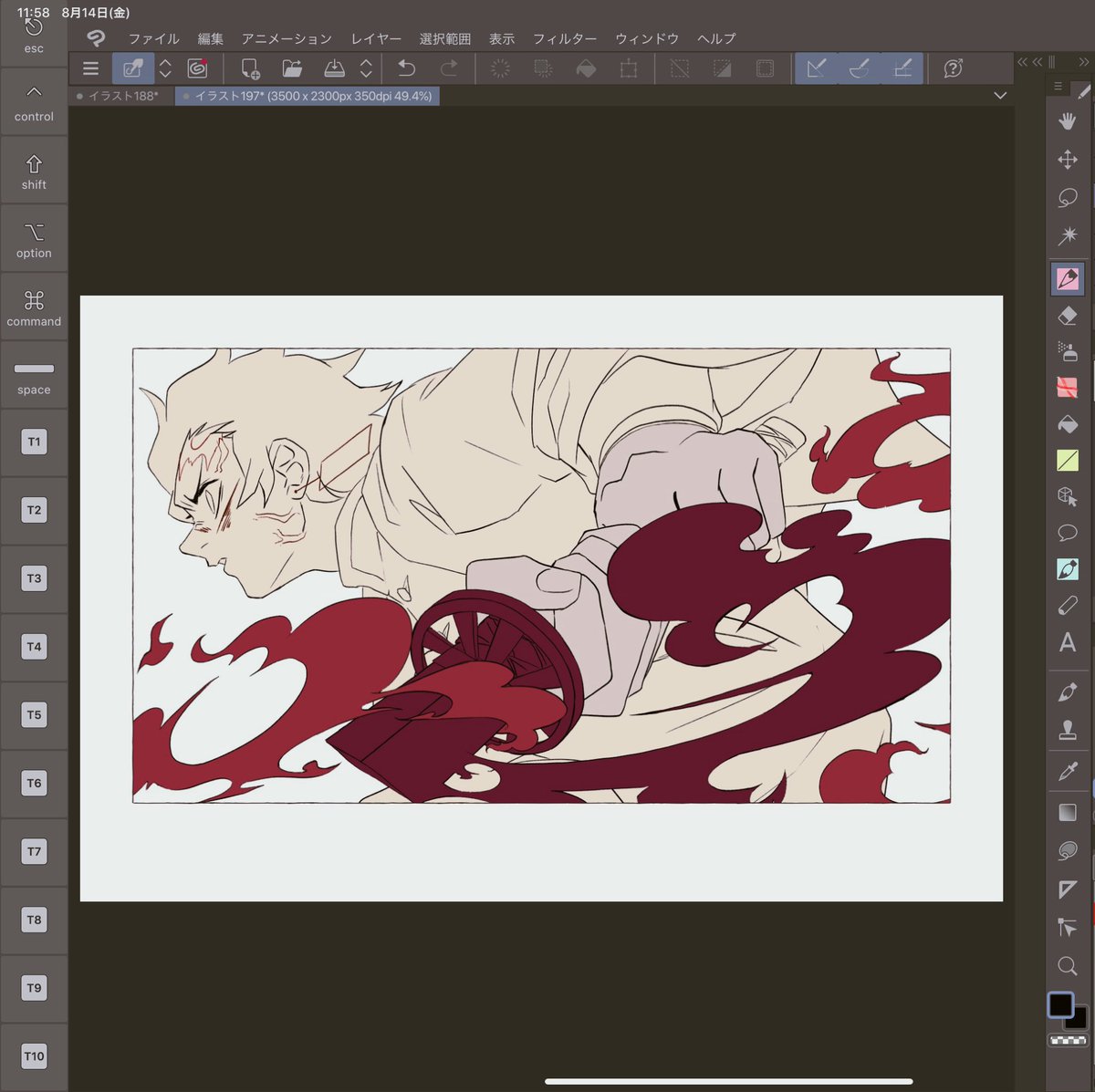Tap the T5 shortcut key
The height and width of the screenshot is (1092, 1095).
click(x=34, y=714)
